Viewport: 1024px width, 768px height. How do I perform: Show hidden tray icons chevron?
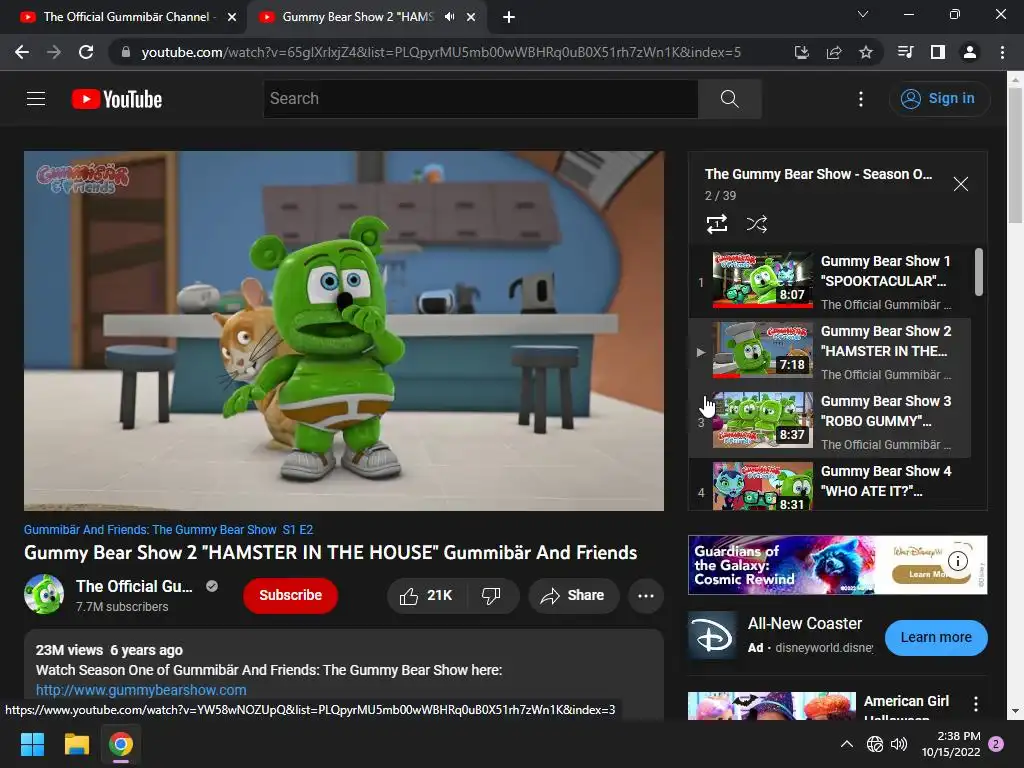[846, 744]
